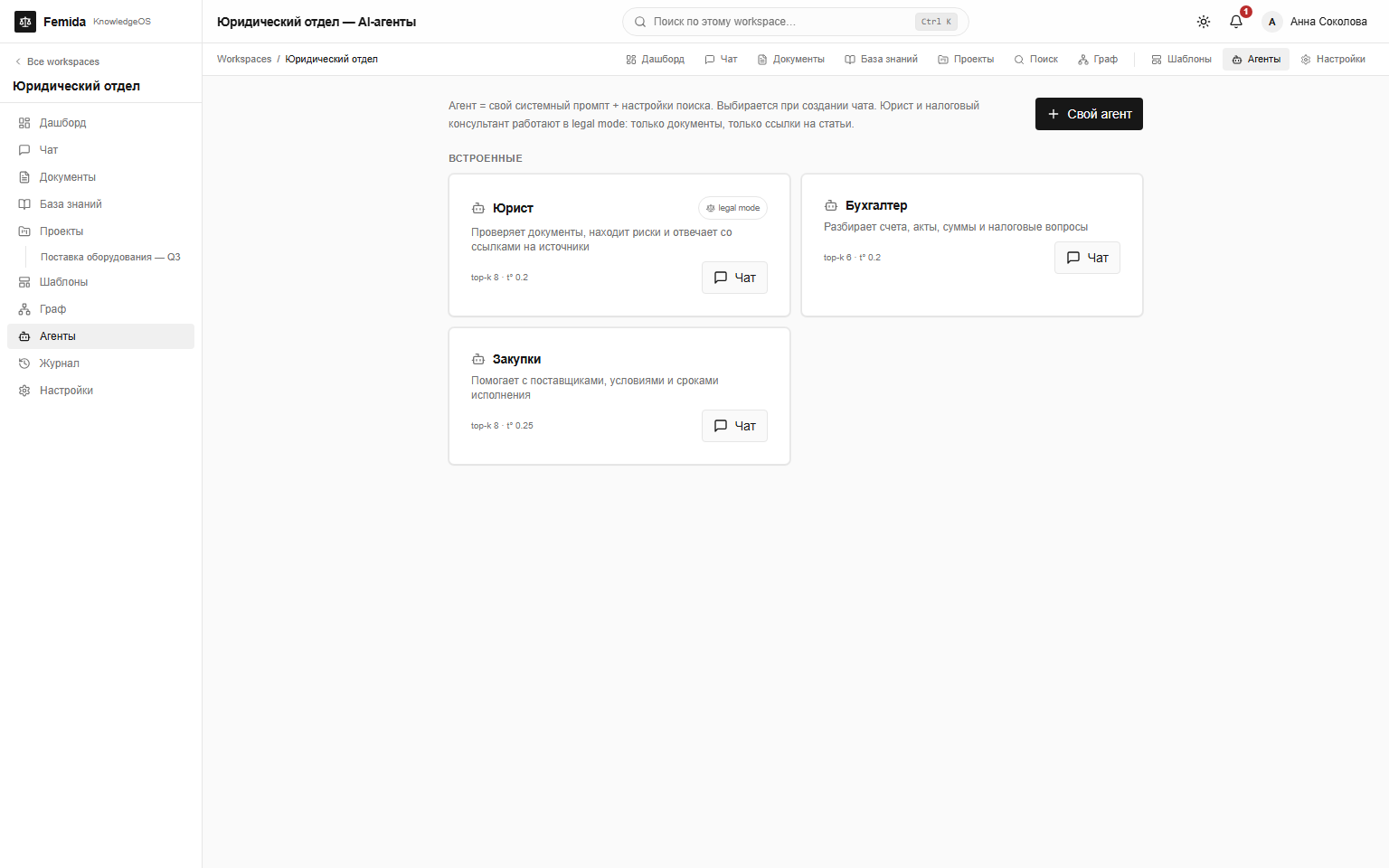This screenshot has width=1389, height=868.
Task: Open Документы in the left sidebar
Action: [x=100, y=177]
